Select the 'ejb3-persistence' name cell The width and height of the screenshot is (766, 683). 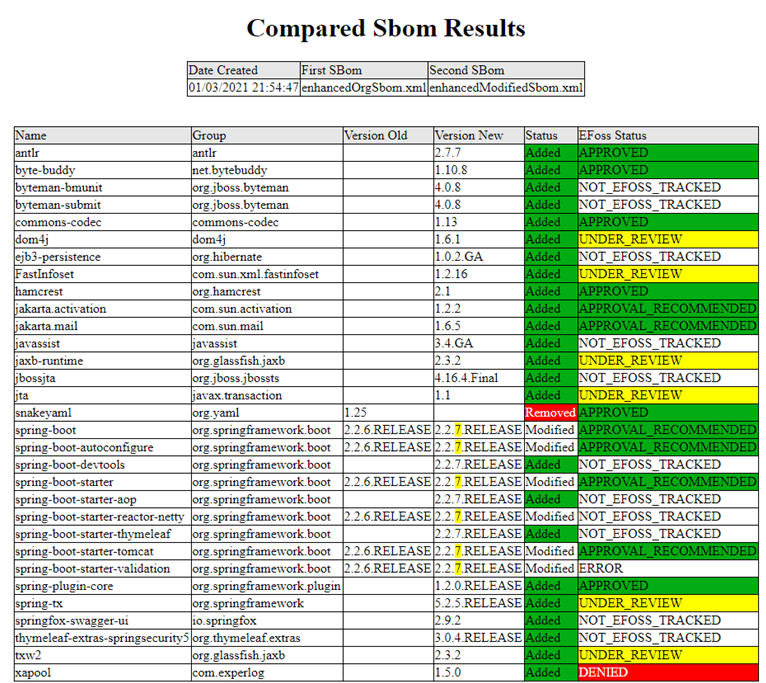103,257
